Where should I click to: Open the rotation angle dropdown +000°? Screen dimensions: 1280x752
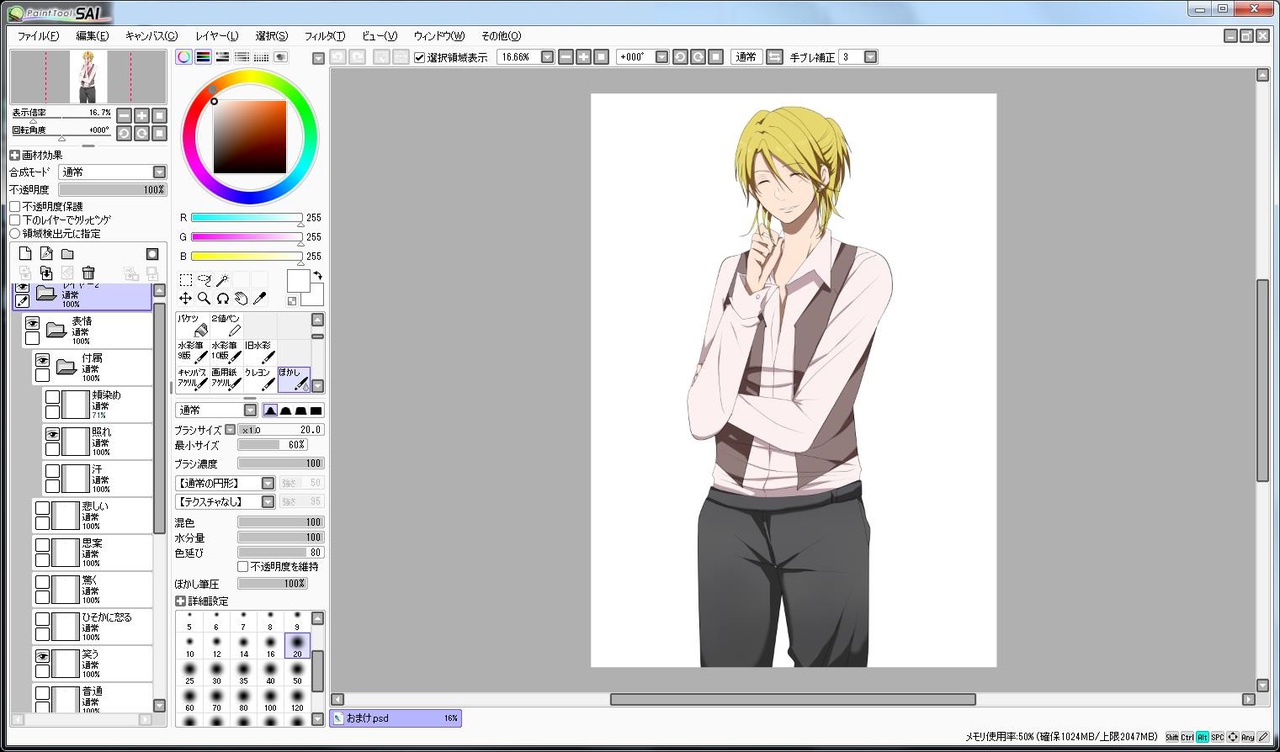(x=662, y=57)
